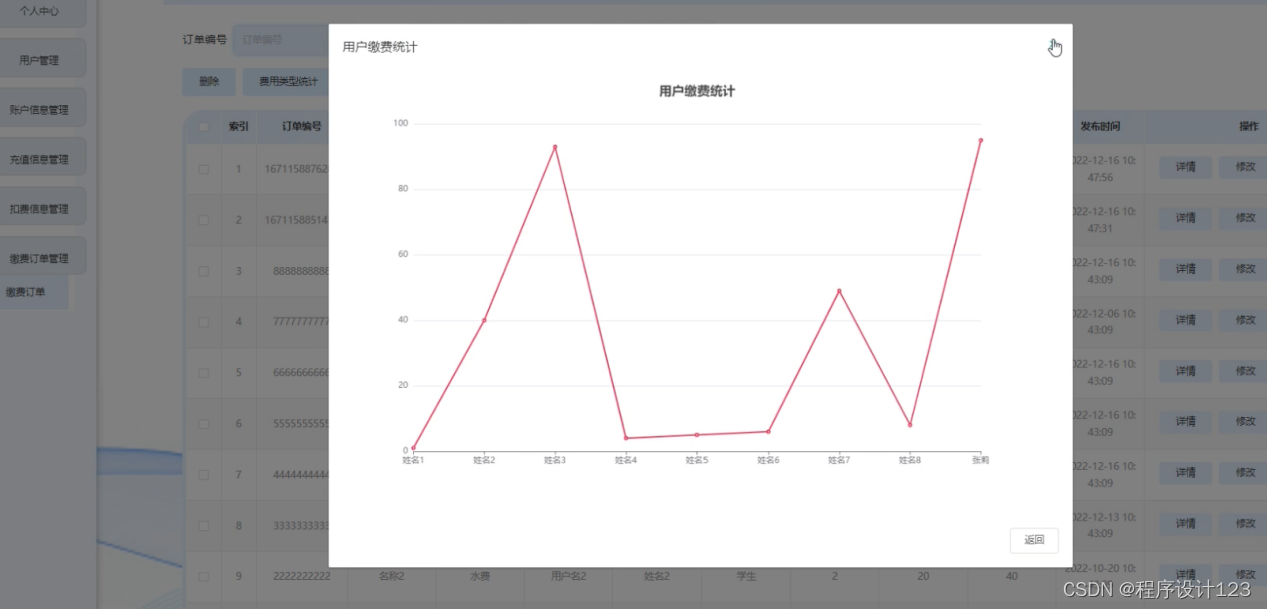
Task: Click the 订单编号 column header
Action: pyautogui.click(x=301, y=127)
